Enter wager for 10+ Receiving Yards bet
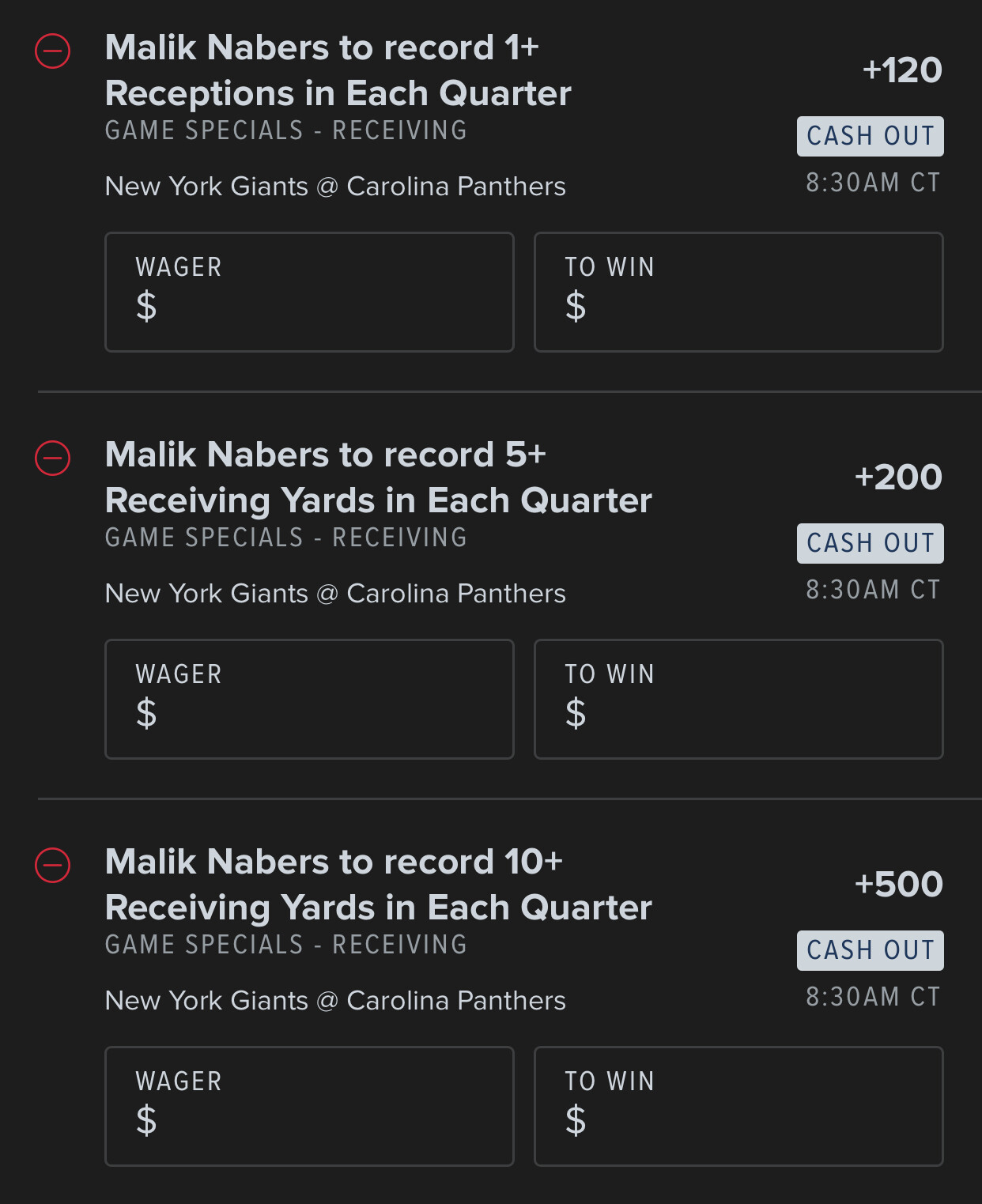Viewport: 982px width, 1204px height. (x=309, y=1106)
